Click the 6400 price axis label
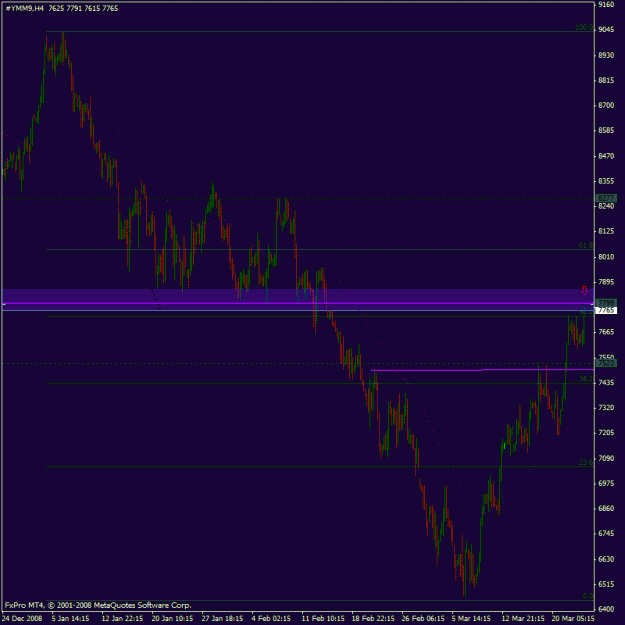 [606, 609]
